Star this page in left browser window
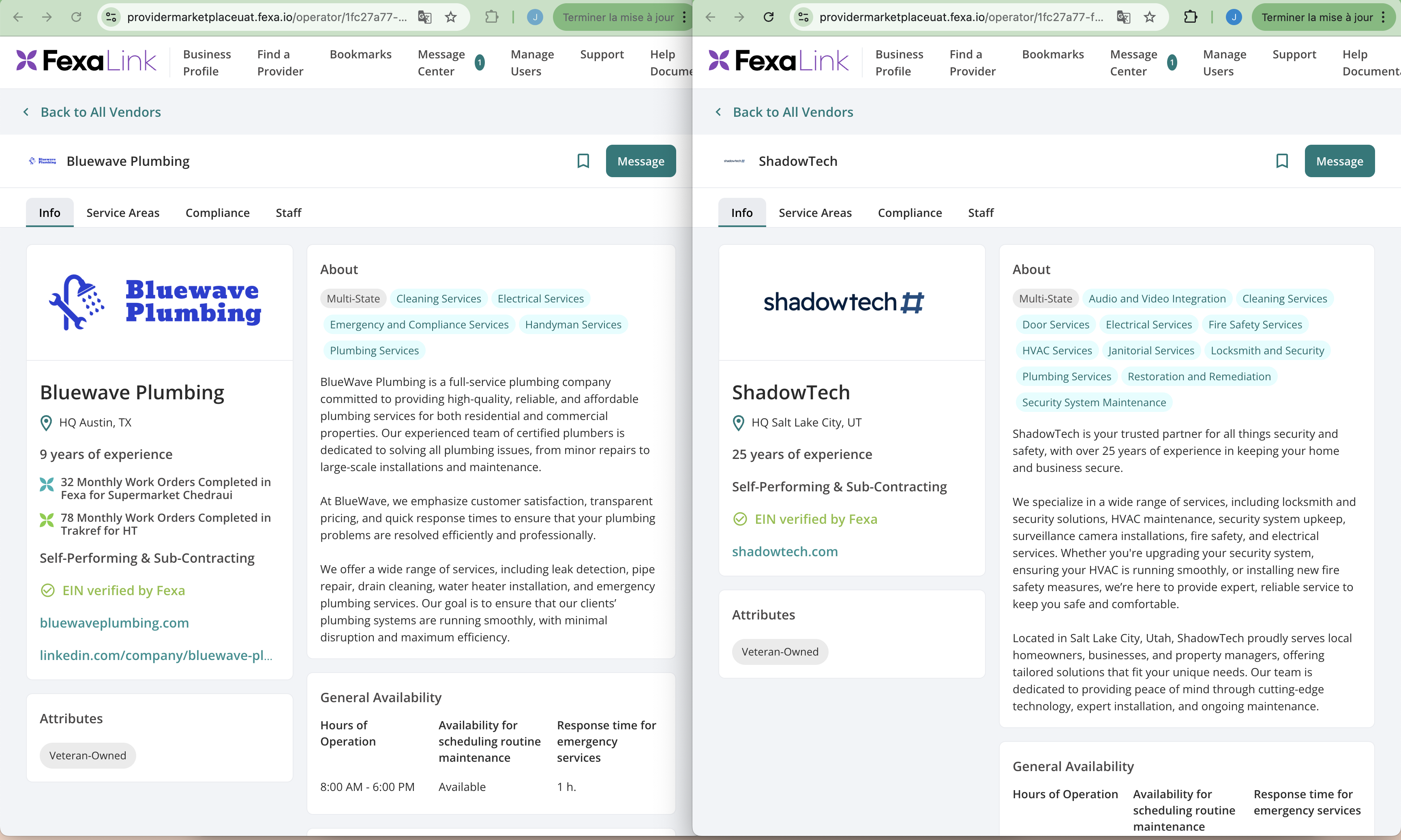The image size is (1401, 840). click(450, 17)
